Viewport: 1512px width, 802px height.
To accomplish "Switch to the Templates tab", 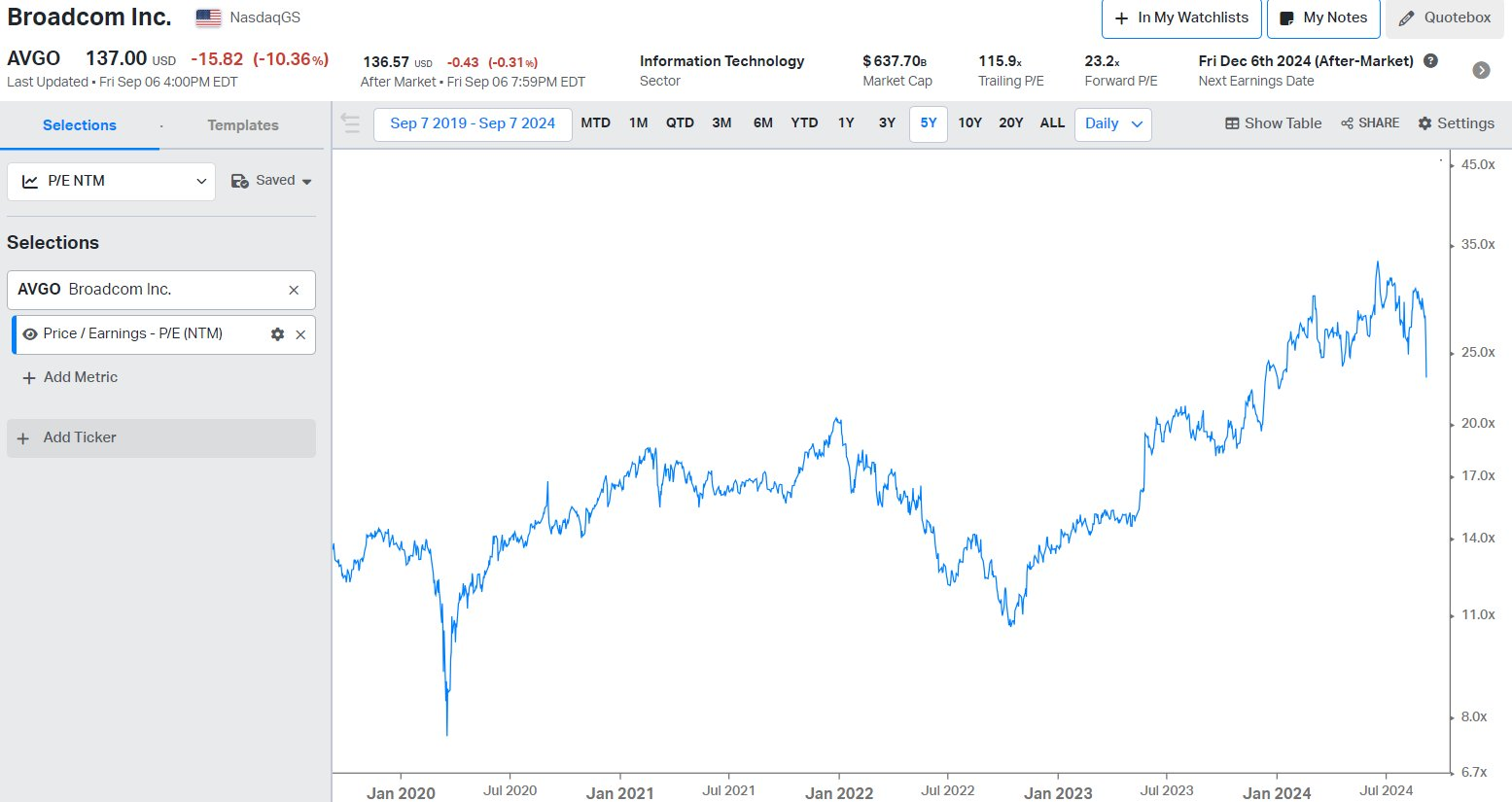I will 243,125.
